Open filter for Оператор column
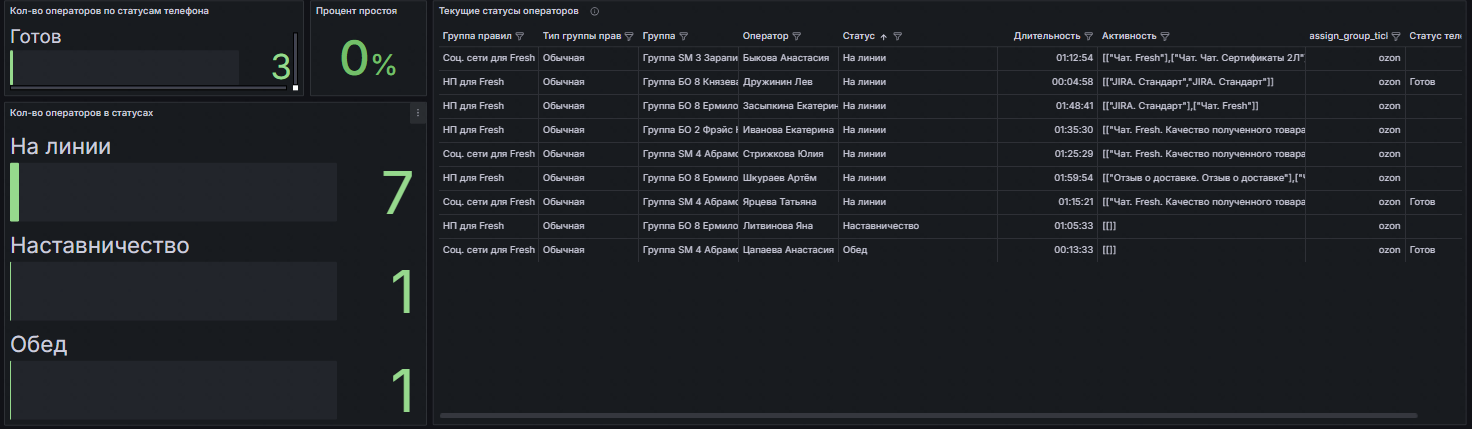 797,36
